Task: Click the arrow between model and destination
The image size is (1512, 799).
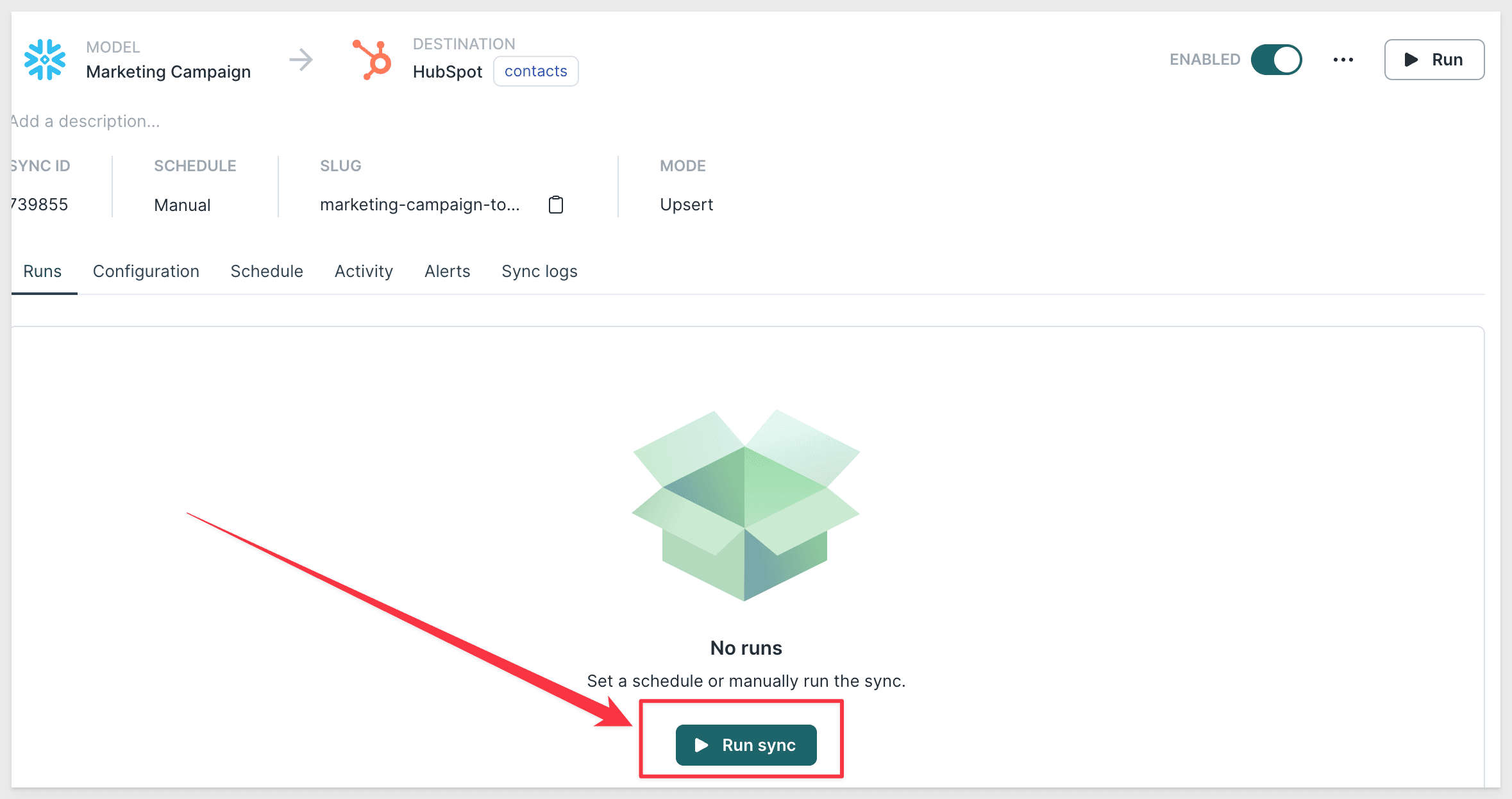Action: pyautogui.click(x=301, y=60)
